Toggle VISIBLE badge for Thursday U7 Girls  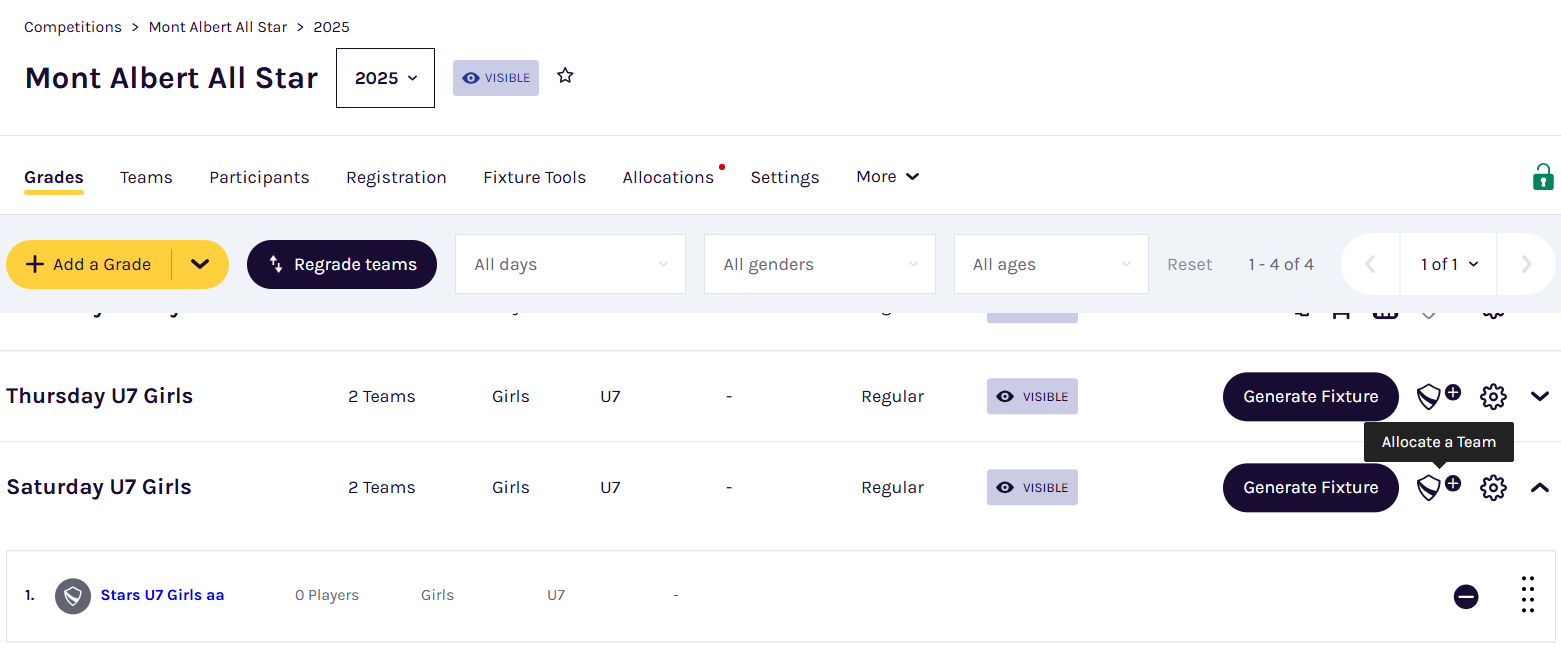pos(1032,396)
